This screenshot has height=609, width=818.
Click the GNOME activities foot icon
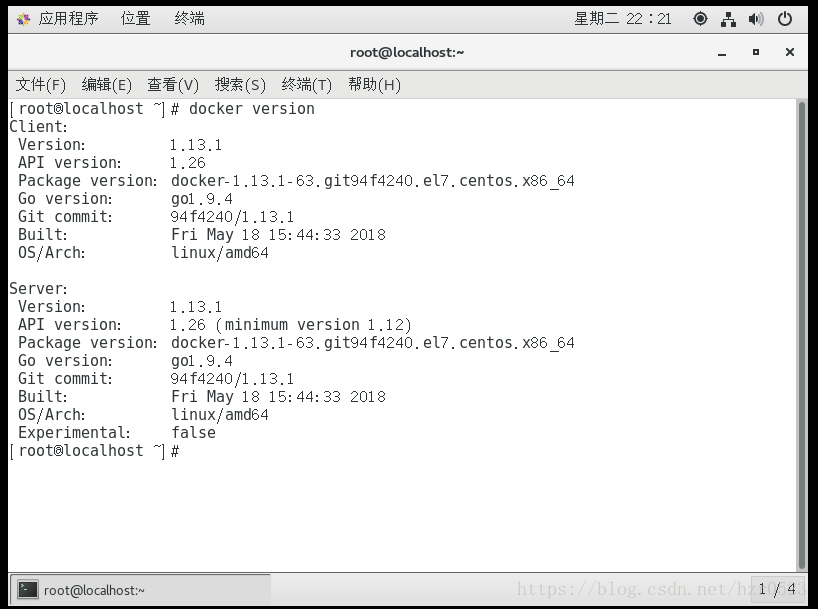(x=23, y=20)
